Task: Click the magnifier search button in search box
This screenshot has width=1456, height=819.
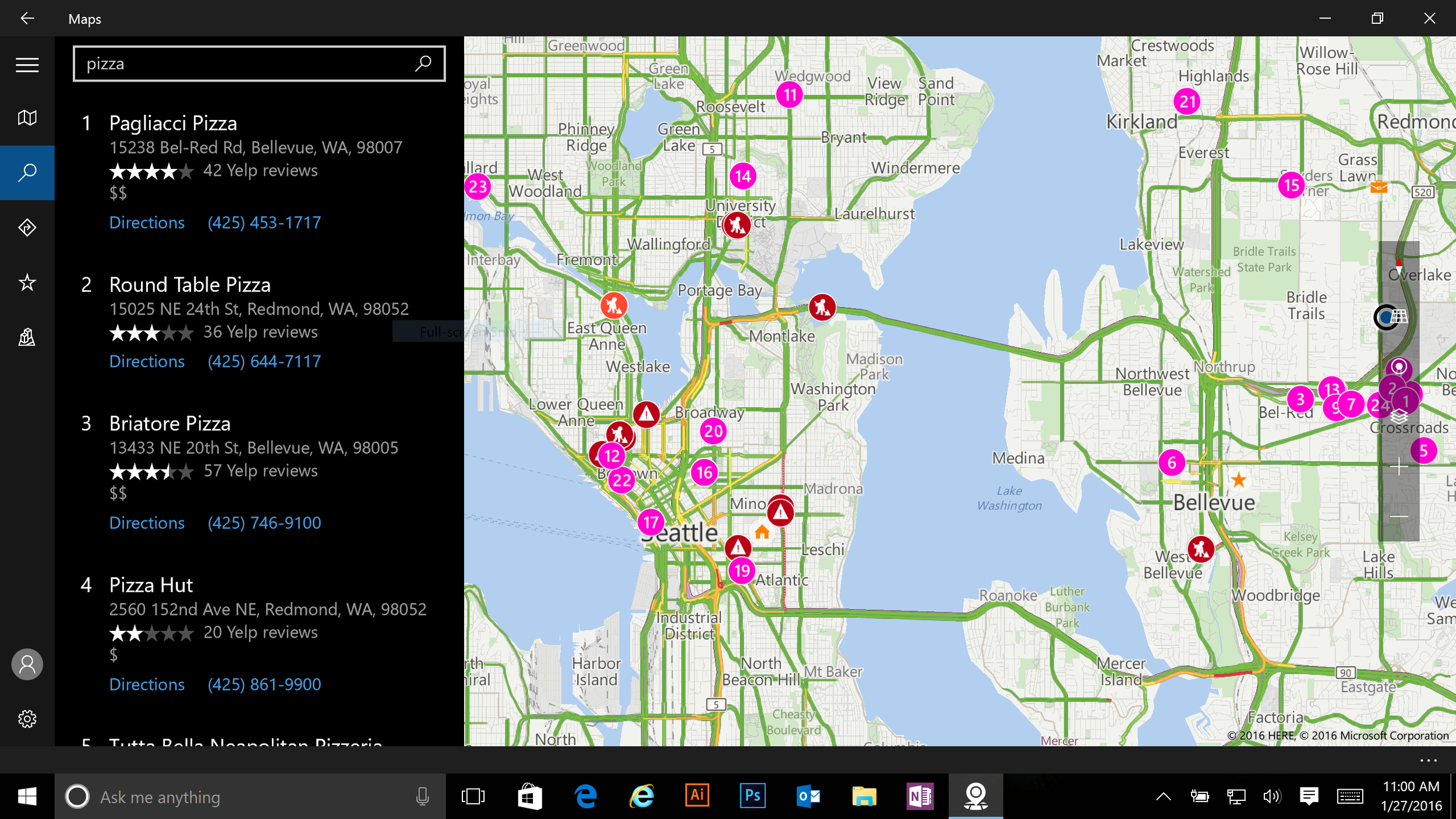Action: click(x=423, y=63)
